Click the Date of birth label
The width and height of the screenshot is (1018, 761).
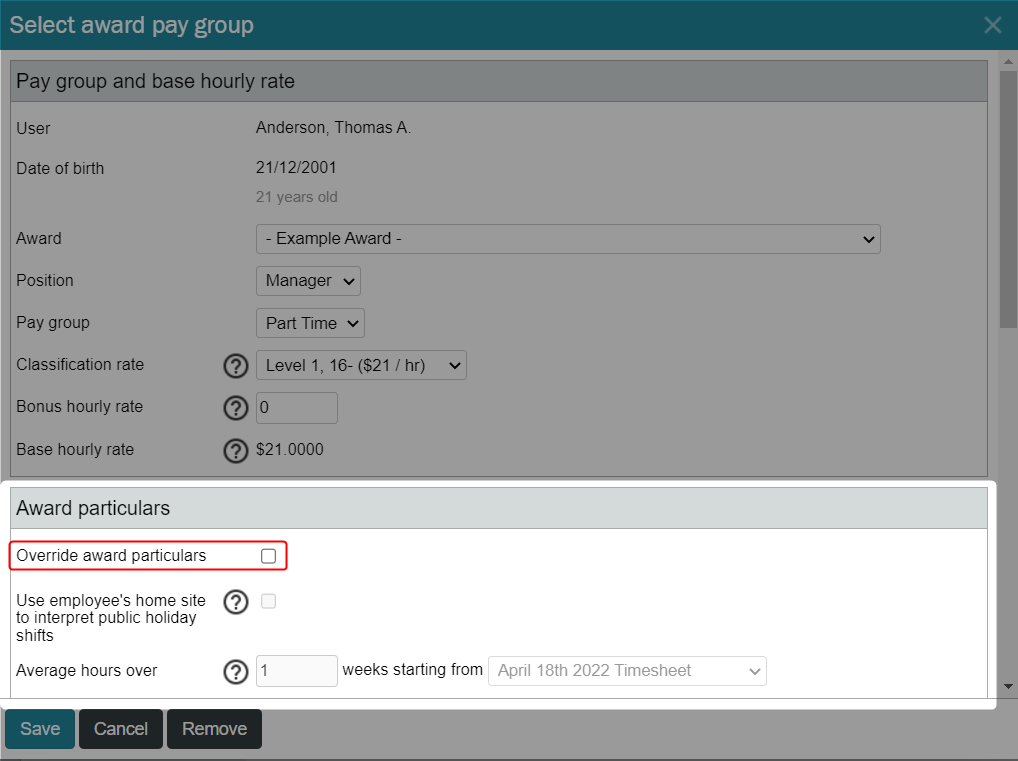[x=60, y=168]
